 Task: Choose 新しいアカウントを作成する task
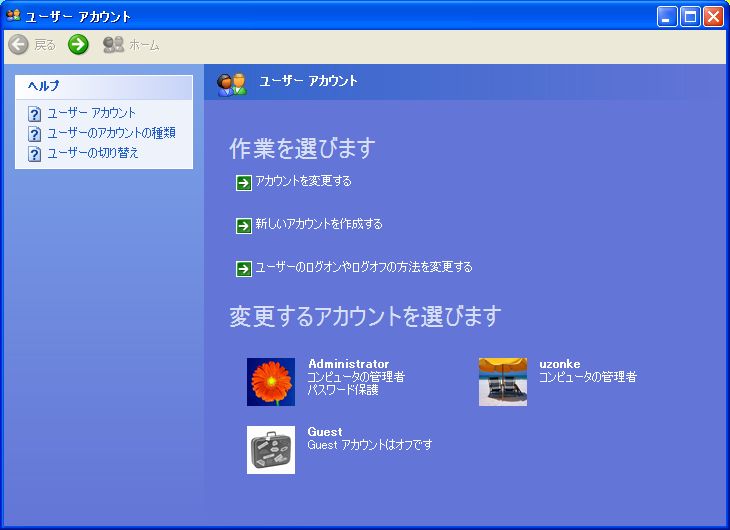pos(319,224)
